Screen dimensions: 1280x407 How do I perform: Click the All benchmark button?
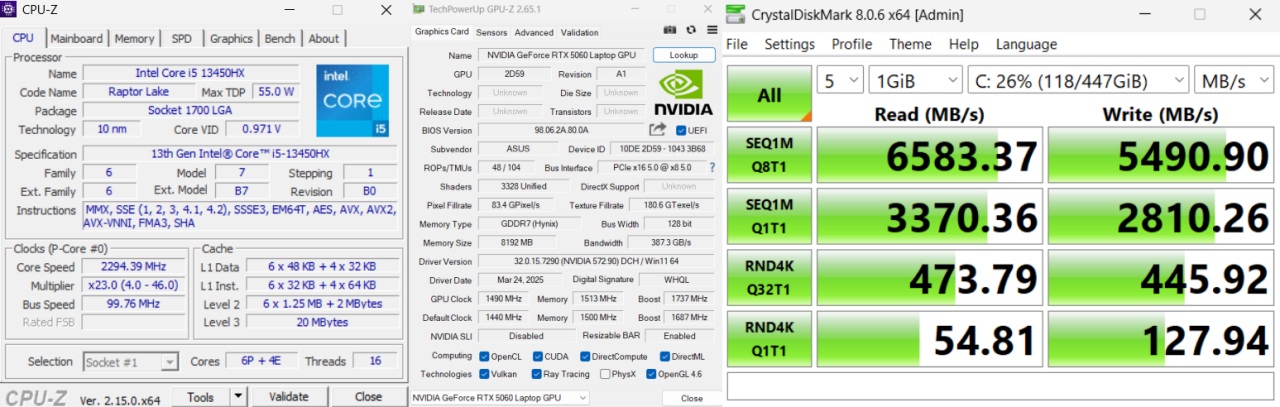pos(769,94)
